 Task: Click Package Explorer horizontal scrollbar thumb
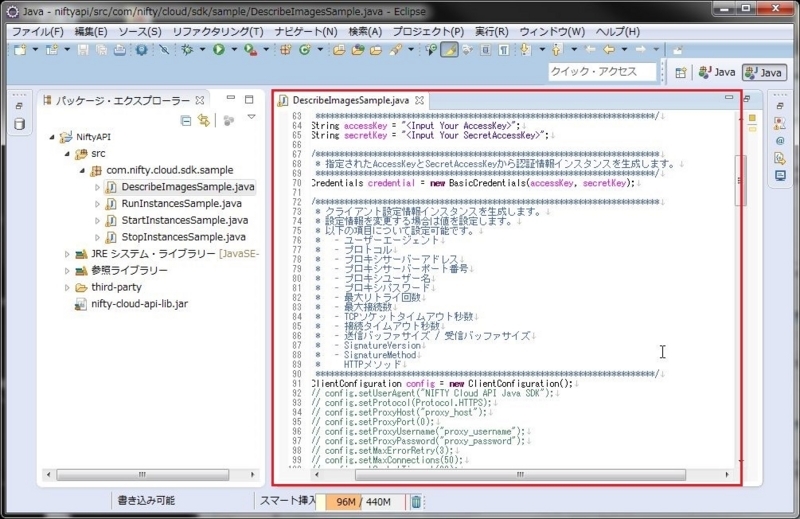(142, 475)
